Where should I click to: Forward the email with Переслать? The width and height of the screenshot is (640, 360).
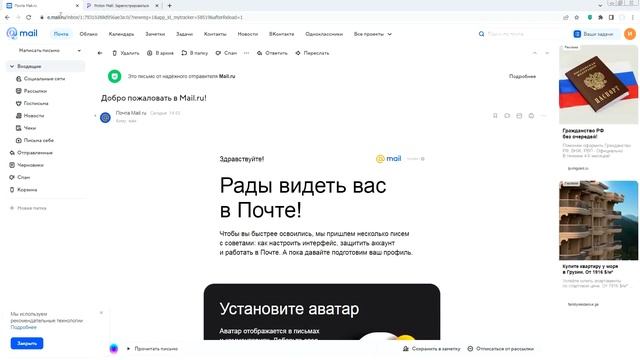(x=312, y=53)
